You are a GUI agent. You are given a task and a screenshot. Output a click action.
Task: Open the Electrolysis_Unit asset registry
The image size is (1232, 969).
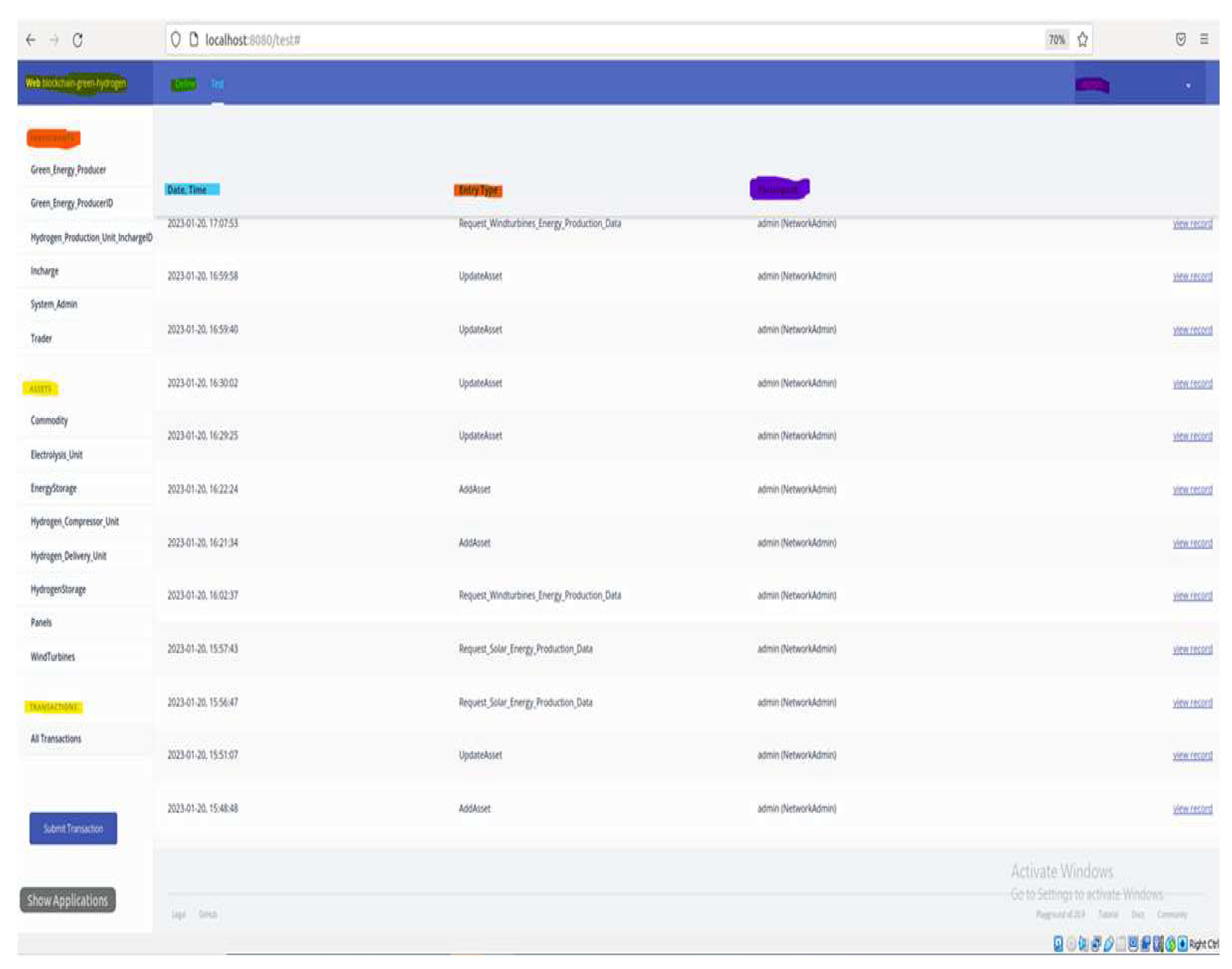click(x=57, y=455)
